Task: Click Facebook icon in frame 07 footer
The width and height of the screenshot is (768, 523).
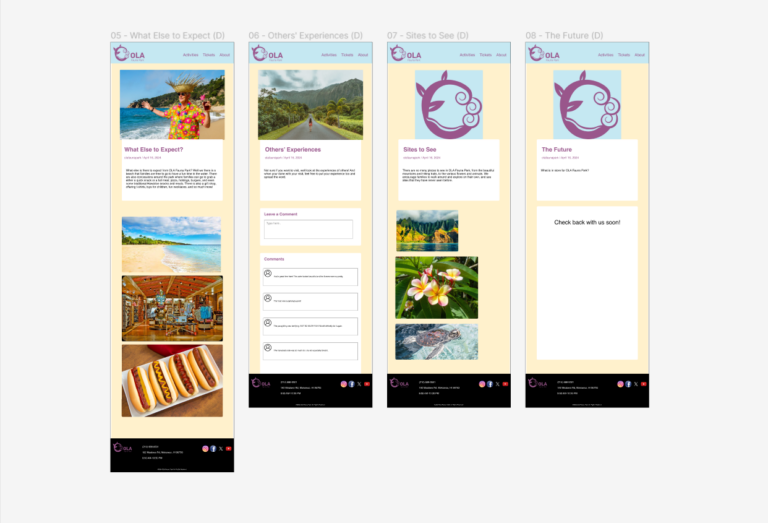Action: coord(490,384)
